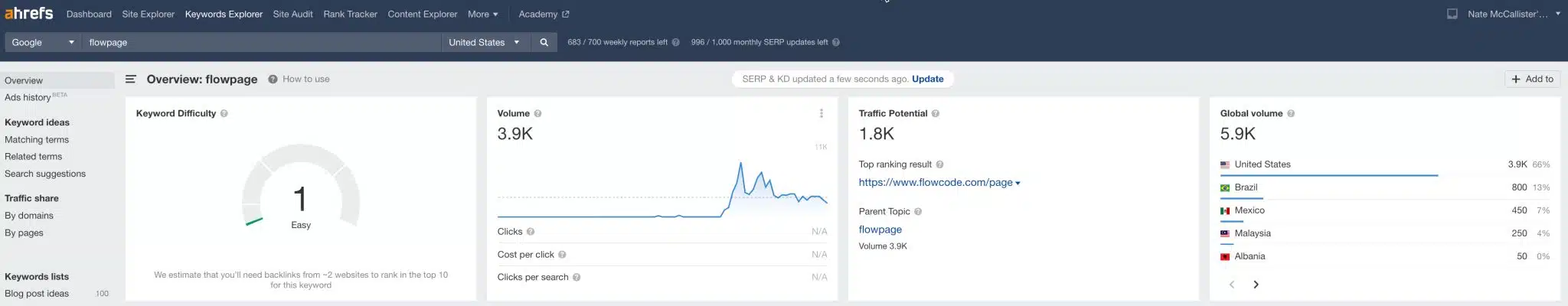Expand the More navigation menu
Screen dimensions: 1568x306
pos(482,14)
